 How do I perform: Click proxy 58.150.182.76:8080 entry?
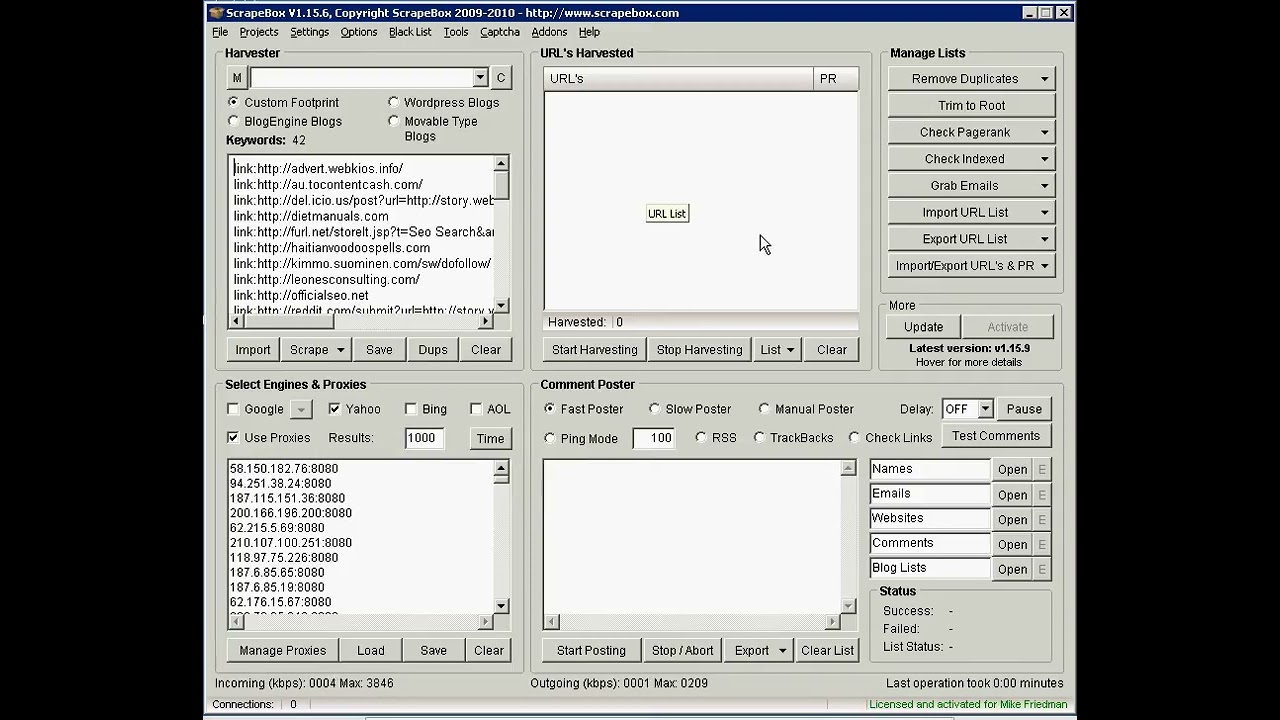pos(284,468)
